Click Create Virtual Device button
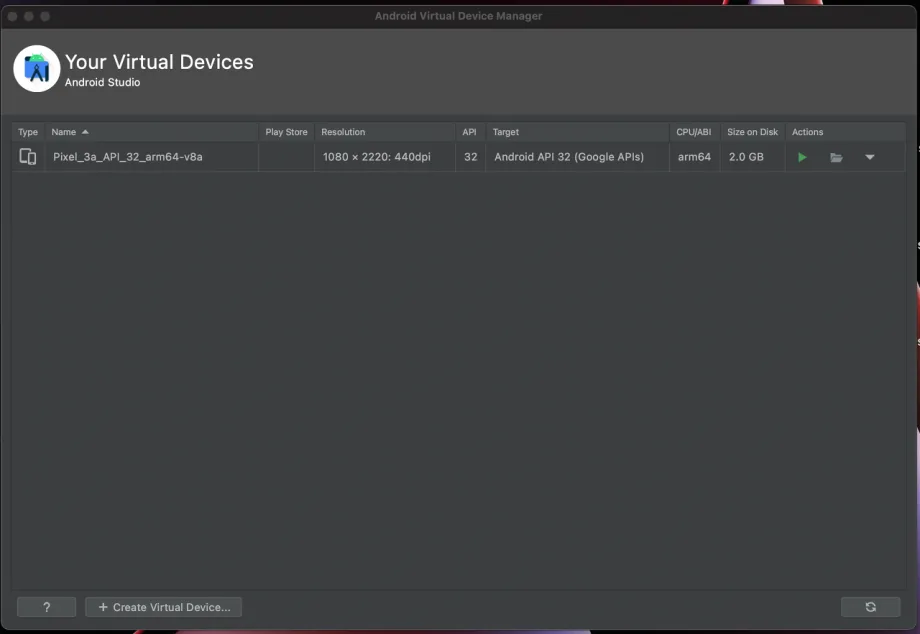920x634 pixels. coord(164,607)
